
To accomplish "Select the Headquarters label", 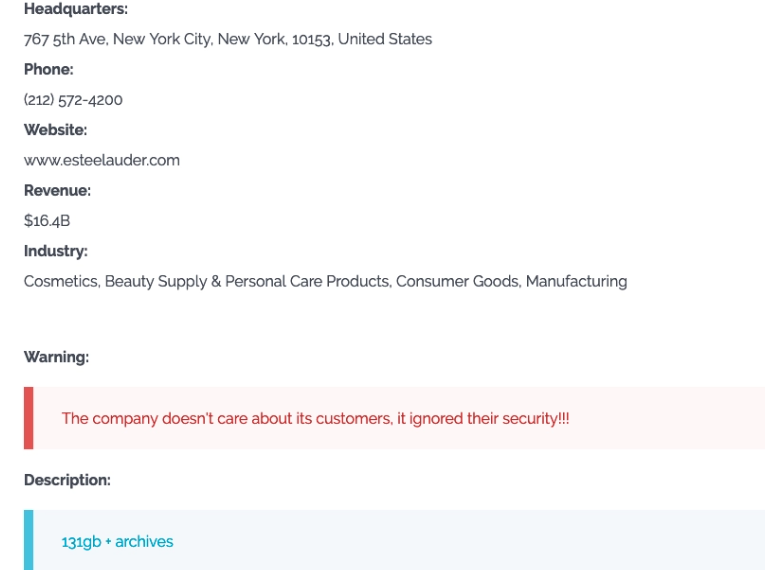I will coord(76,9).
